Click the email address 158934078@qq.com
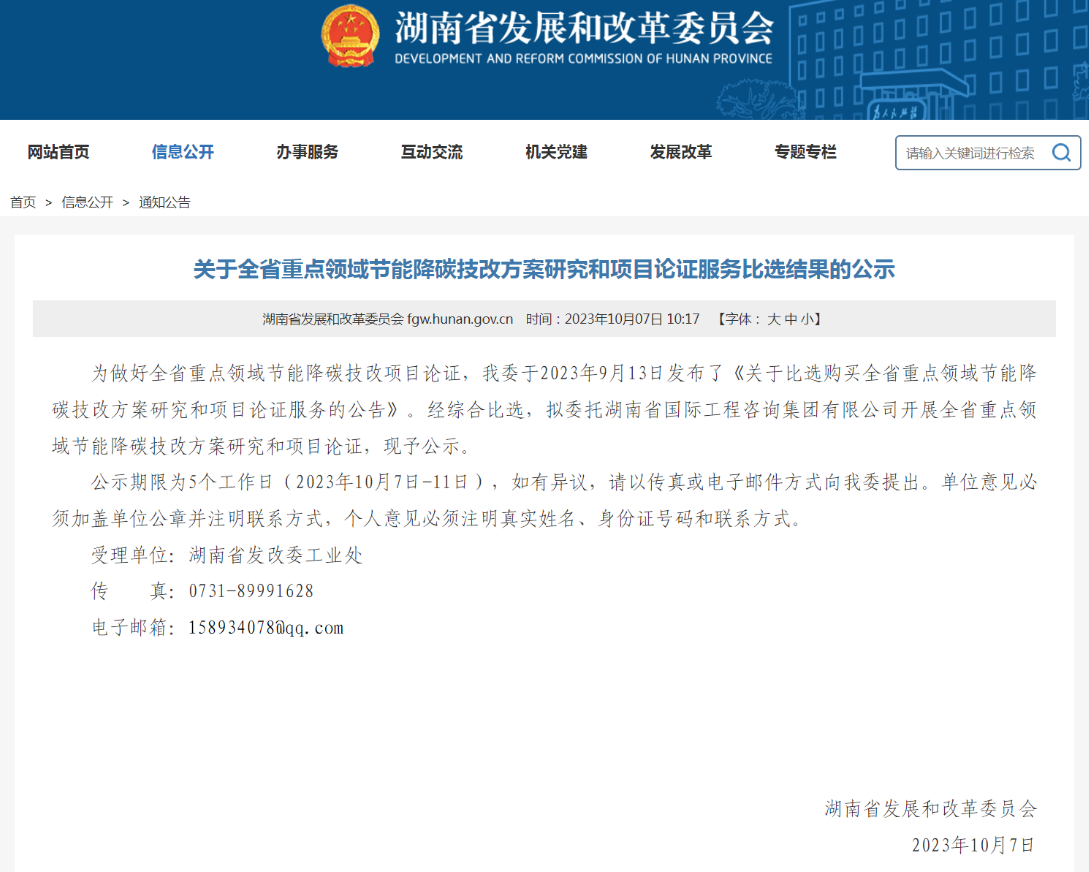Image resolution: width=1089 pixels, height=872 pixels. (x=266, y=628)
